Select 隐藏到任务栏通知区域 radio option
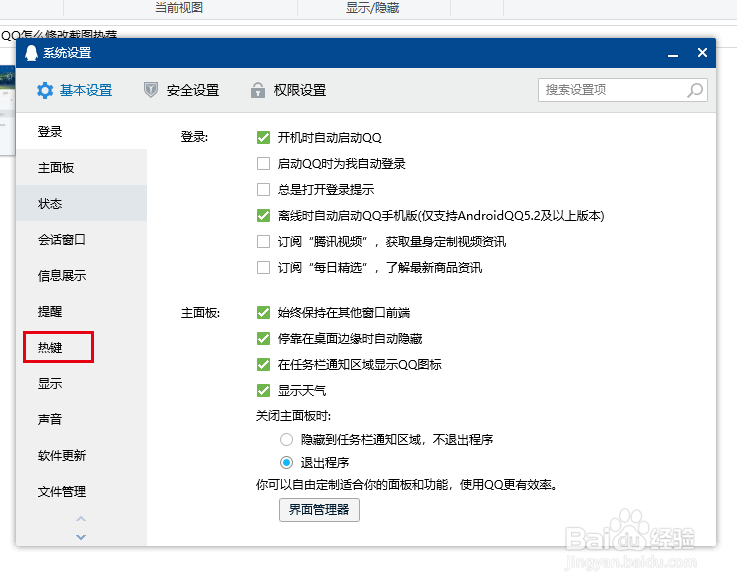 pos(286,439)
